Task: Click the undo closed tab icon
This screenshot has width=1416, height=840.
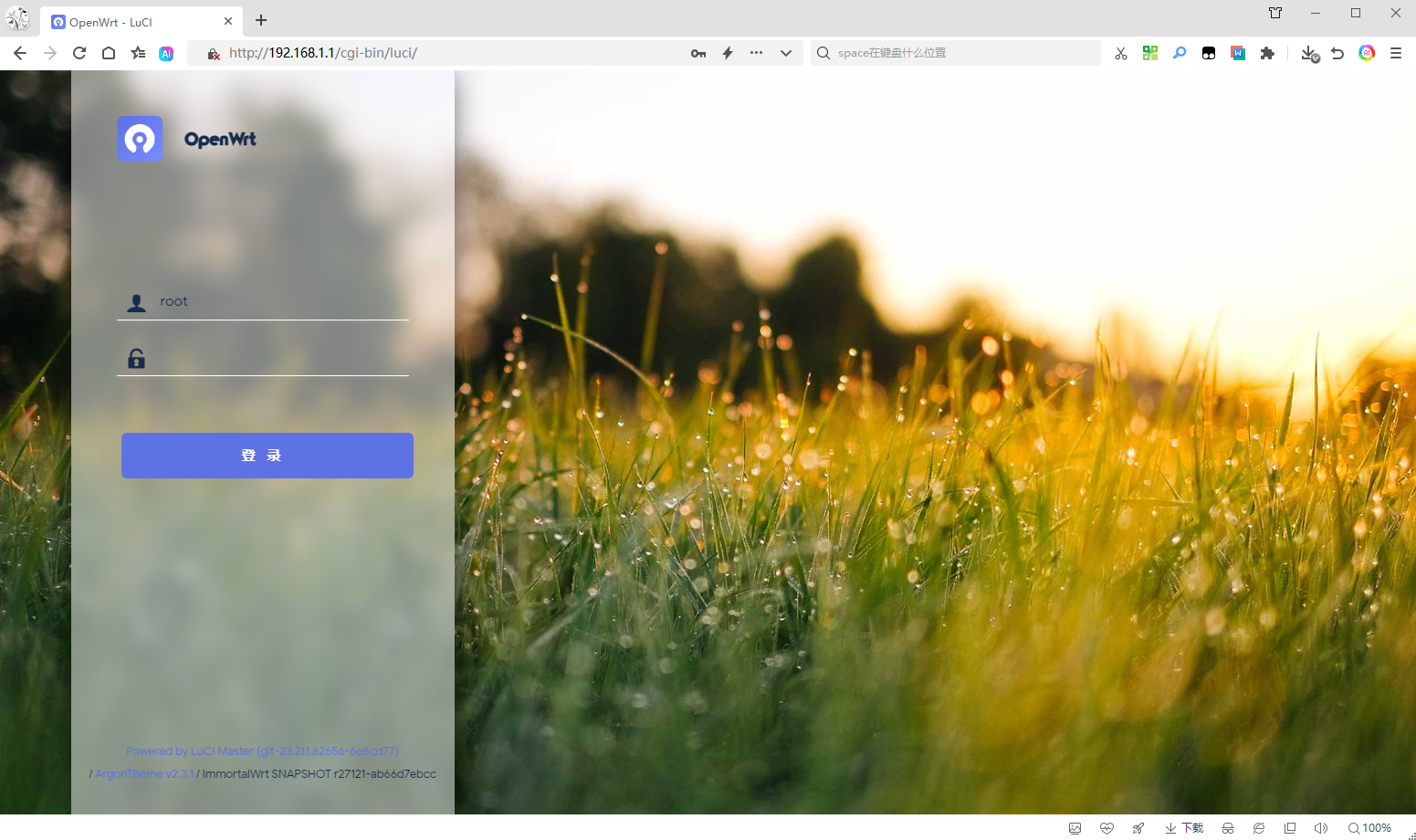Action: (x=1337, y=53)
